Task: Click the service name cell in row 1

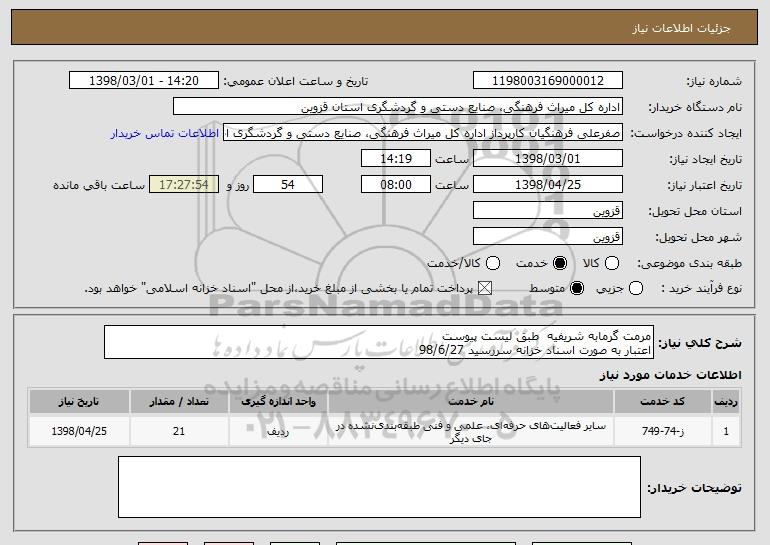Action: [470, 432]
